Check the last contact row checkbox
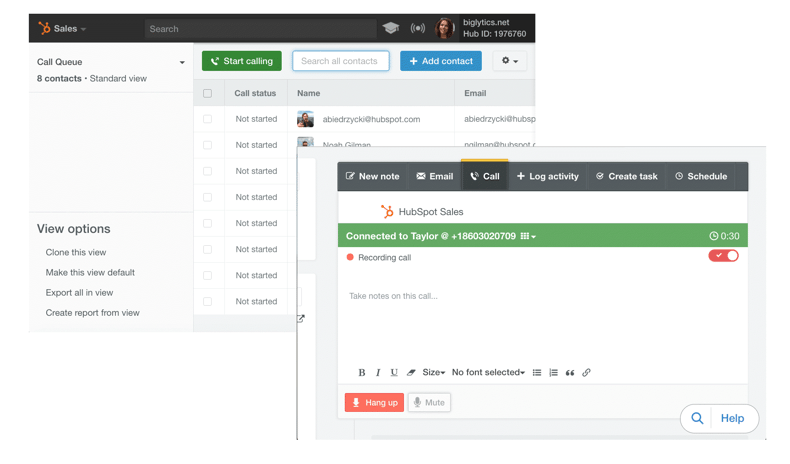 [208, 301]
